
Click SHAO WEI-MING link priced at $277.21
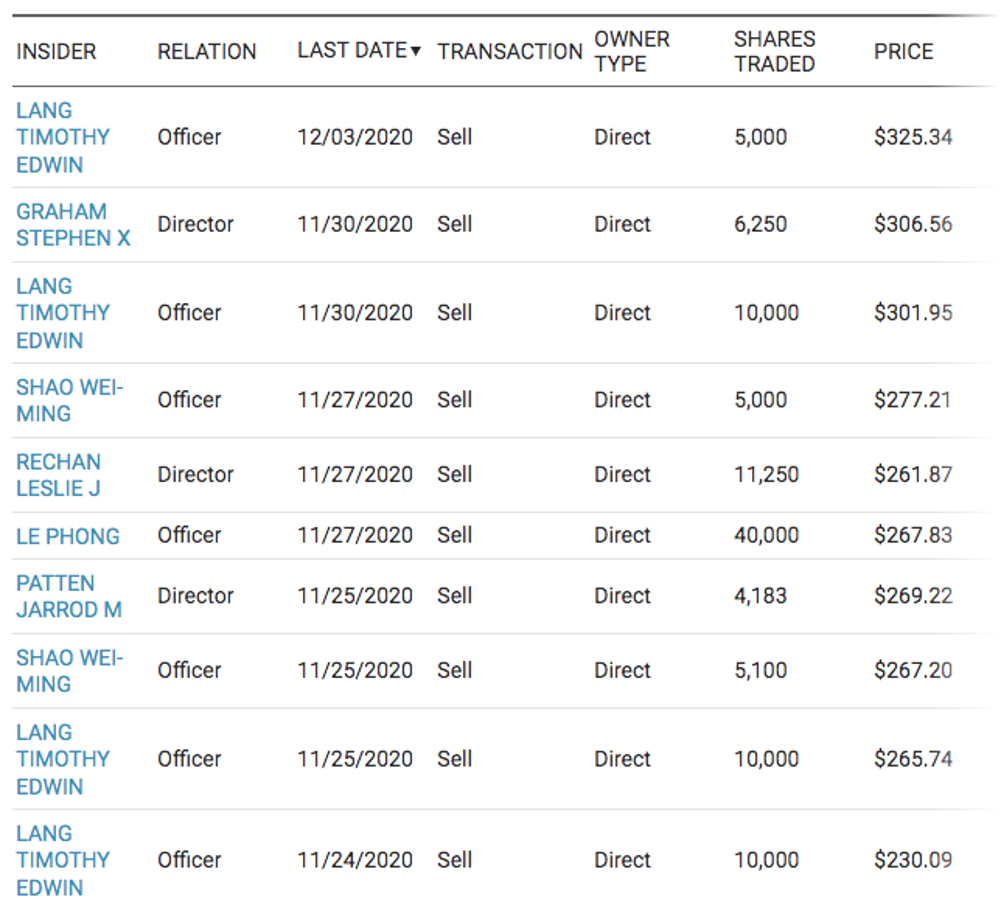[x=69, y=400]
